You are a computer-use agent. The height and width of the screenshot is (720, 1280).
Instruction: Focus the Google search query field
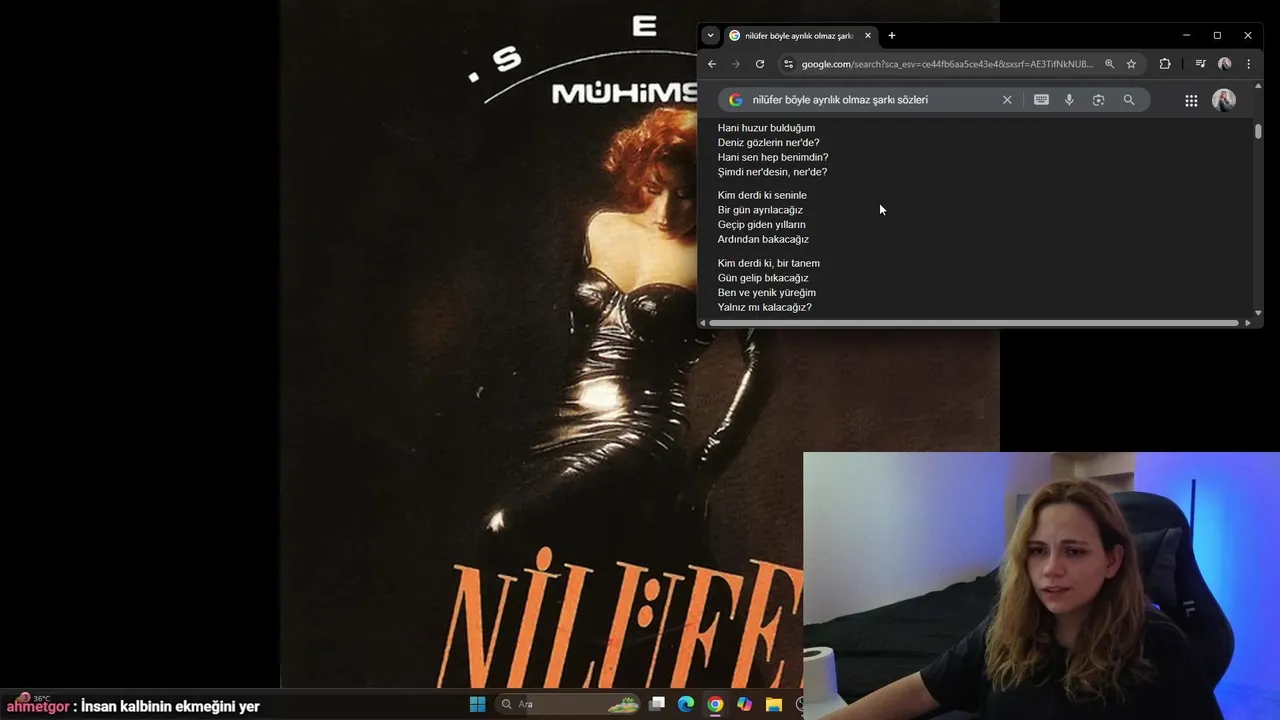click(x=840, y=100)
